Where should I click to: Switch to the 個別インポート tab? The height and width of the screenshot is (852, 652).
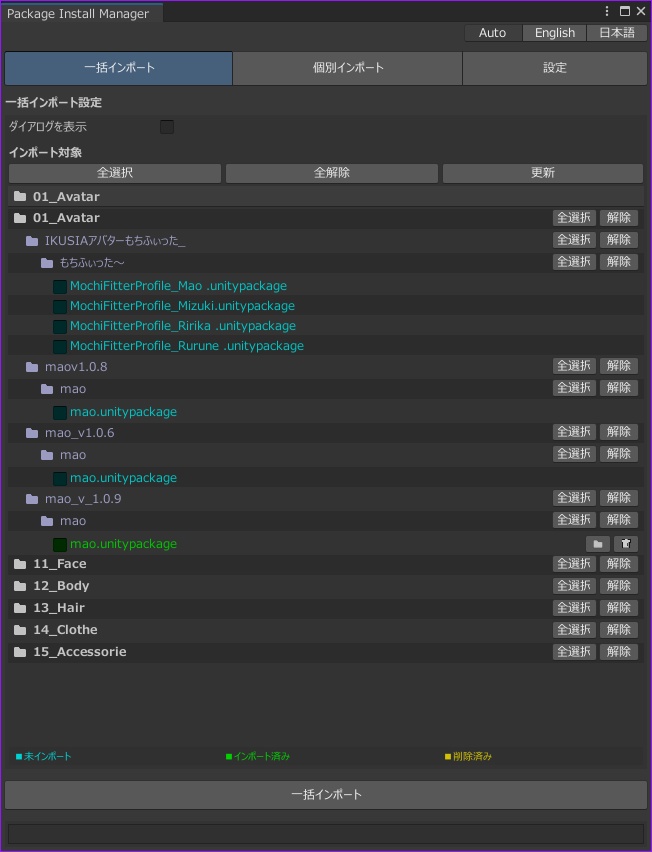point(347,68)
